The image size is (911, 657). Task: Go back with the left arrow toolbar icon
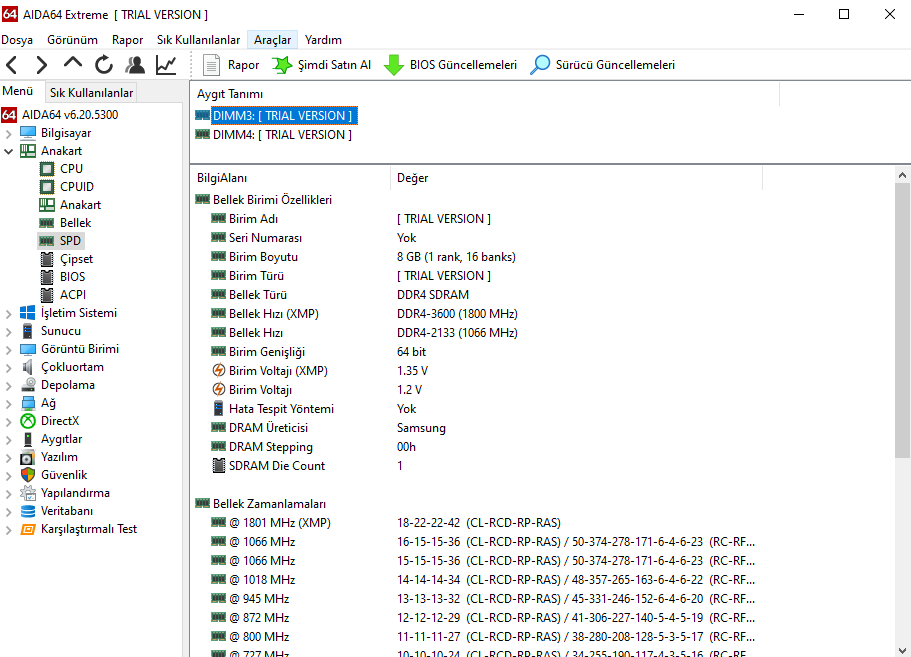[x=12, y=64]
